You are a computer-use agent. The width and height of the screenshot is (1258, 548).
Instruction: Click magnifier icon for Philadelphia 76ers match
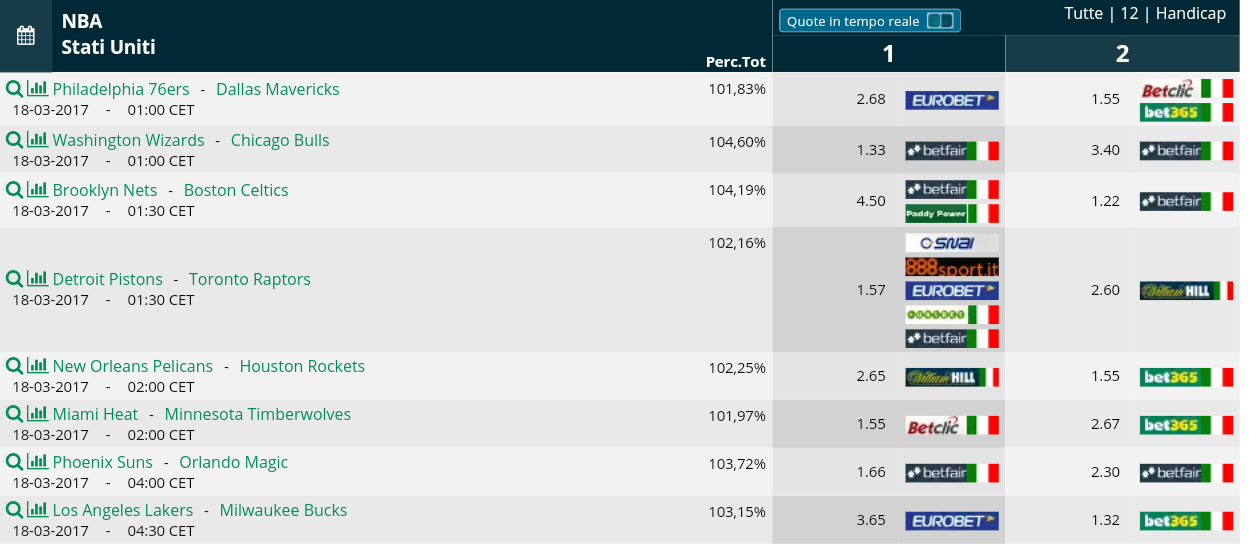(x=14, y=89)
